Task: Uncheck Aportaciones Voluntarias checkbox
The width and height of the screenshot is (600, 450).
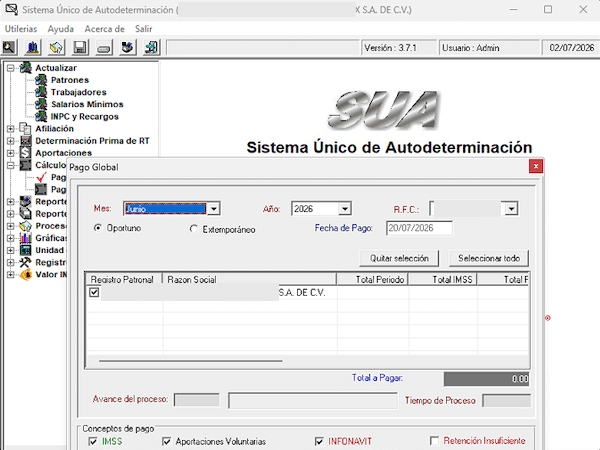Action: (166, 441)
